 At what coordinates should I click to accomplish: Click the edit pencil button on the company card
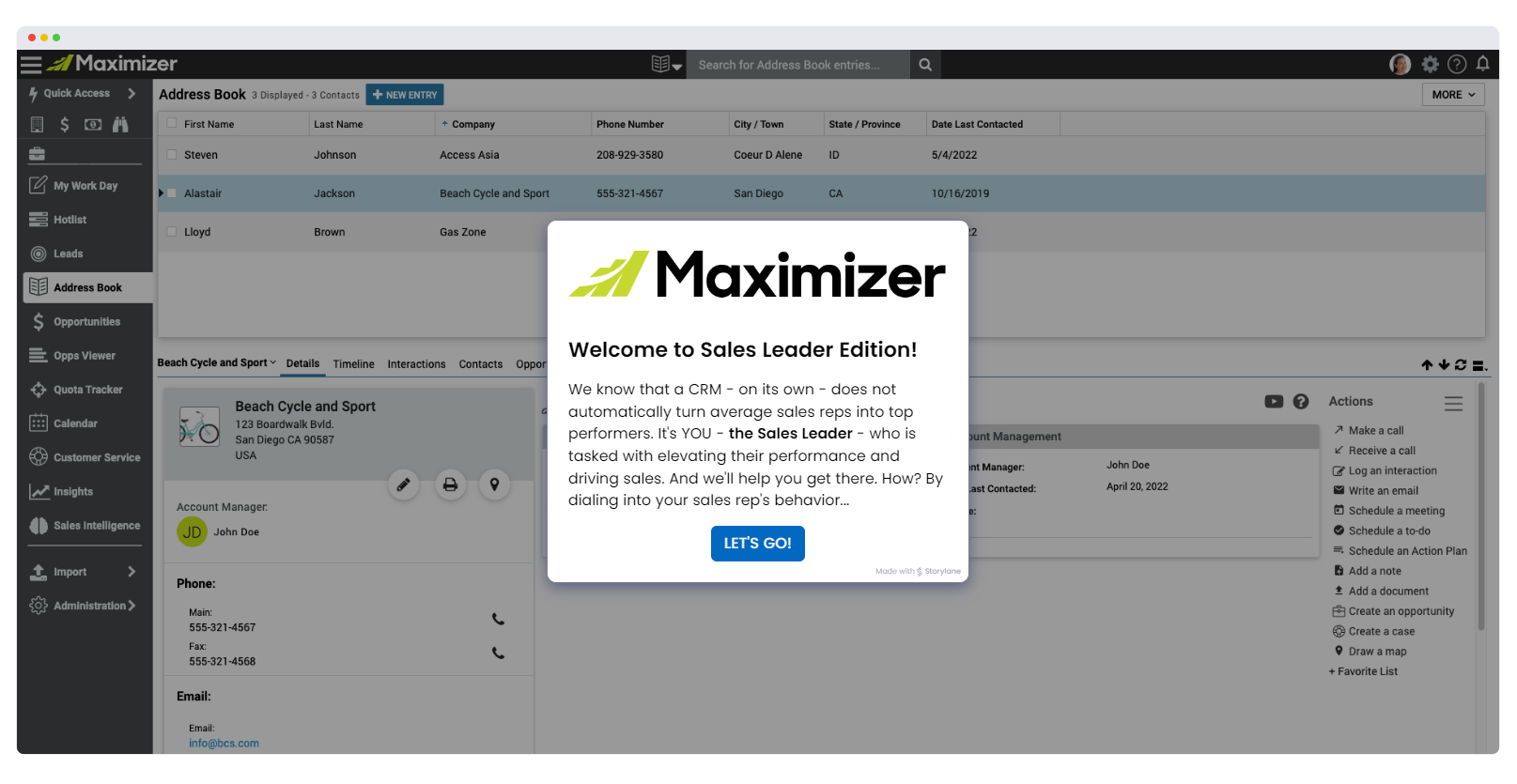click(404, 484)
